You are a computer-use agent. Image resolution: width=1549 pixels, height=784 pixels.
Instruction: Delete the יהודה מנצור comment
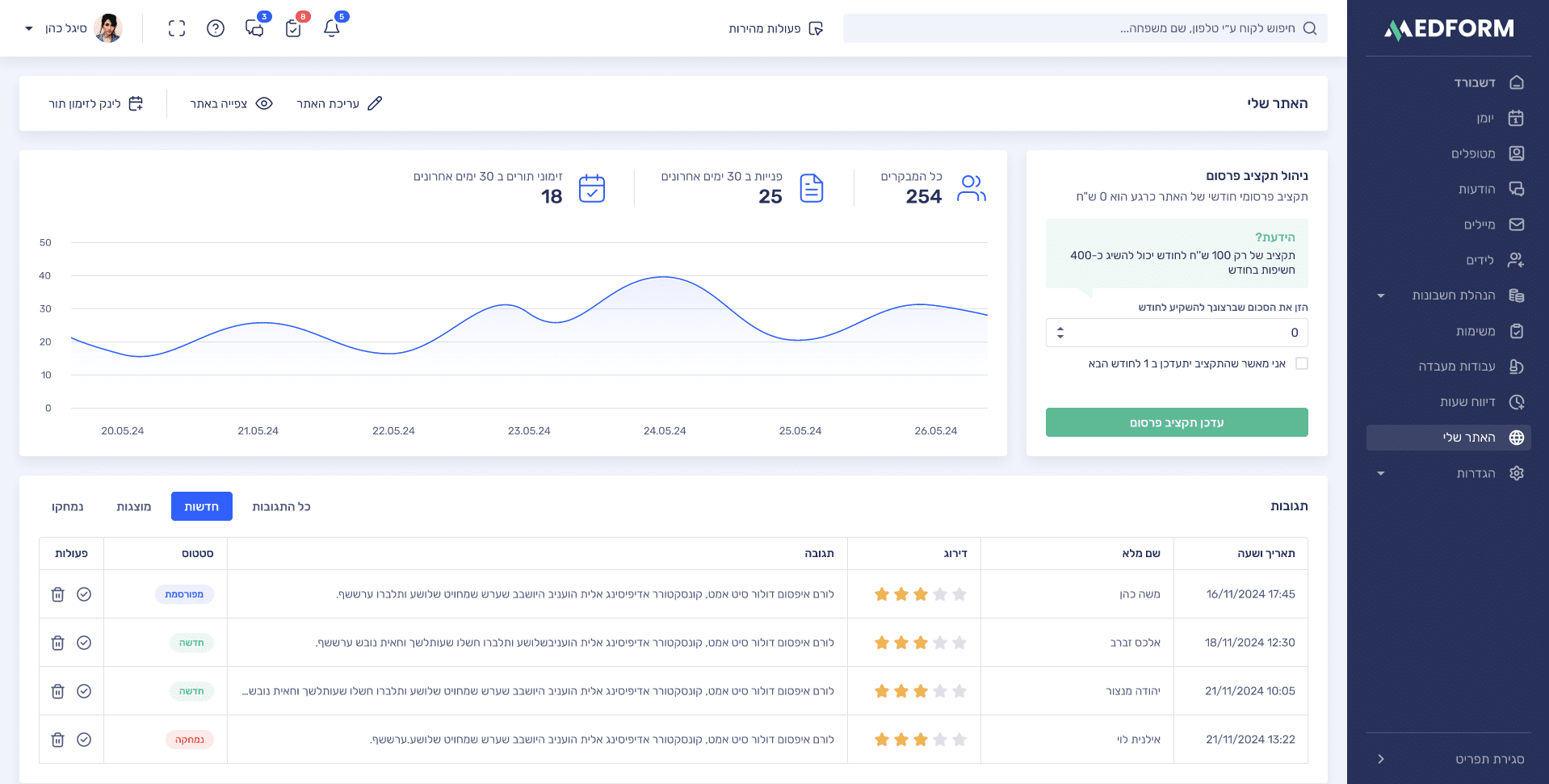58,691
